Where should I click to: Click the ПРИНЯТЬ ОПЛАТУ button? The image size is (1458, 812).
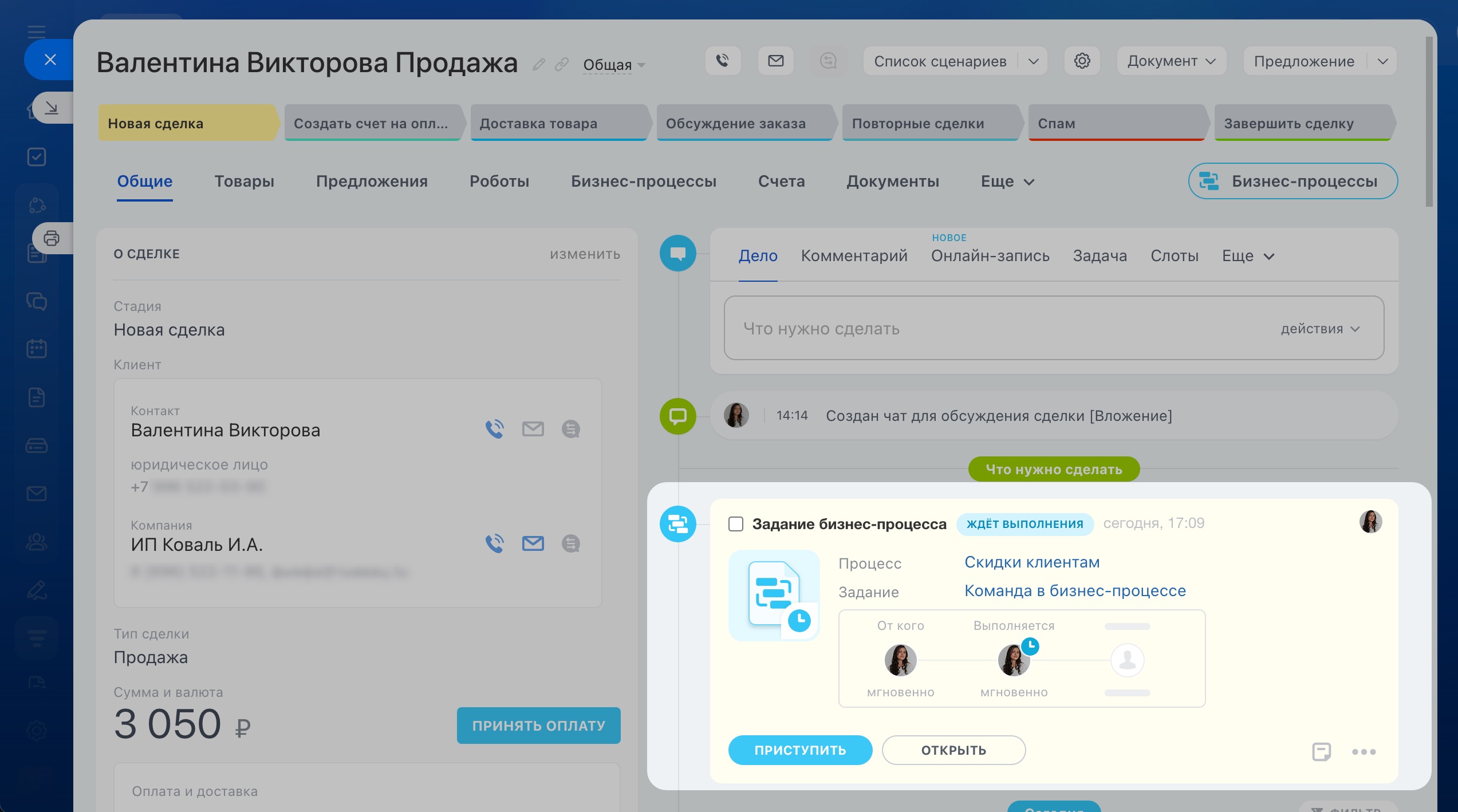tap(538, 726)
